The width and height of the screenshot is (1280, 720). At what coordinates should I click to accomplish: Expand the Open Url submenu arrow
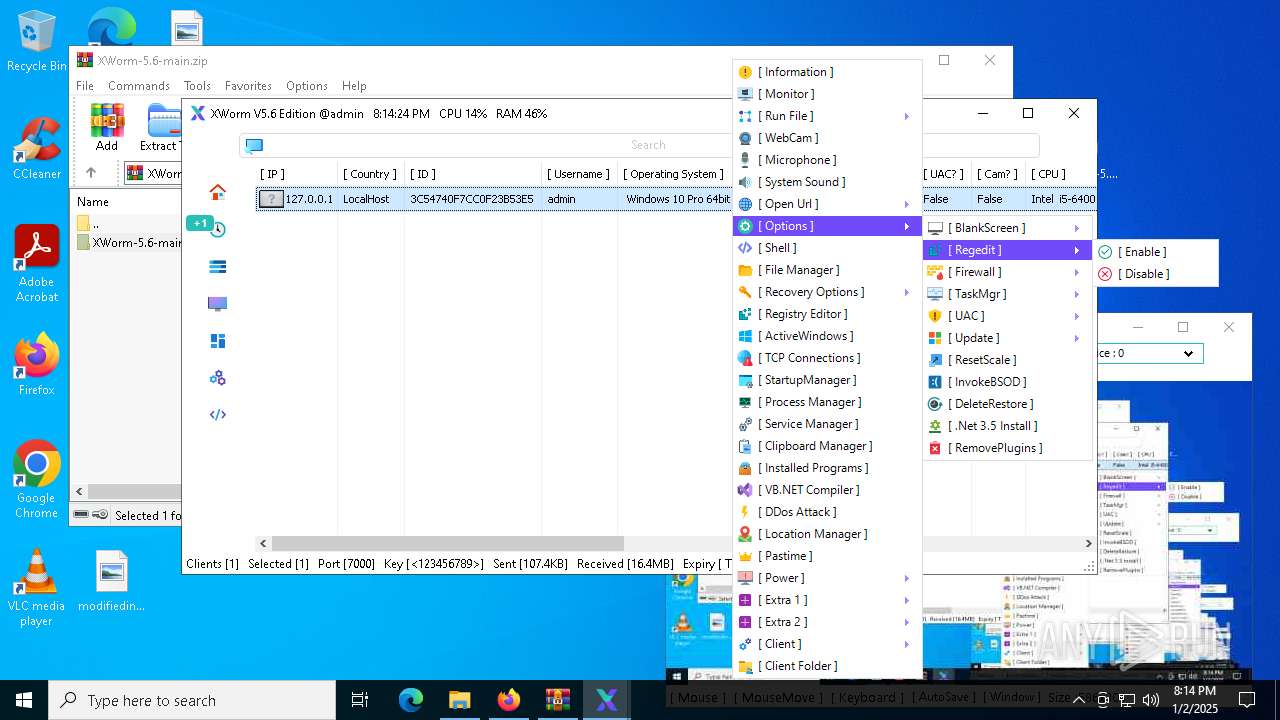coord(907,204)
